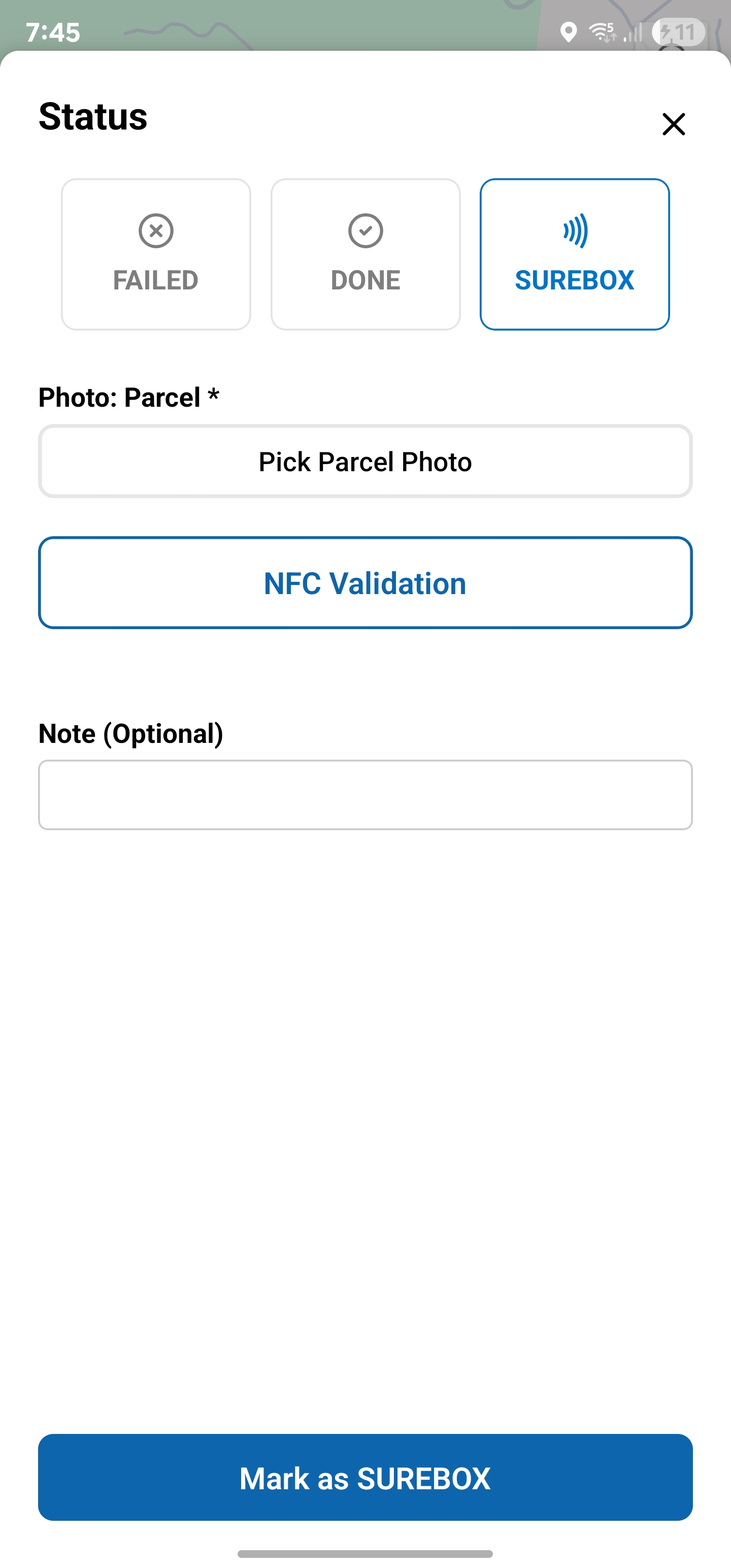Tap the circled X icon above FAILED
731x1568 pixels.
click(x=156, y=231)
